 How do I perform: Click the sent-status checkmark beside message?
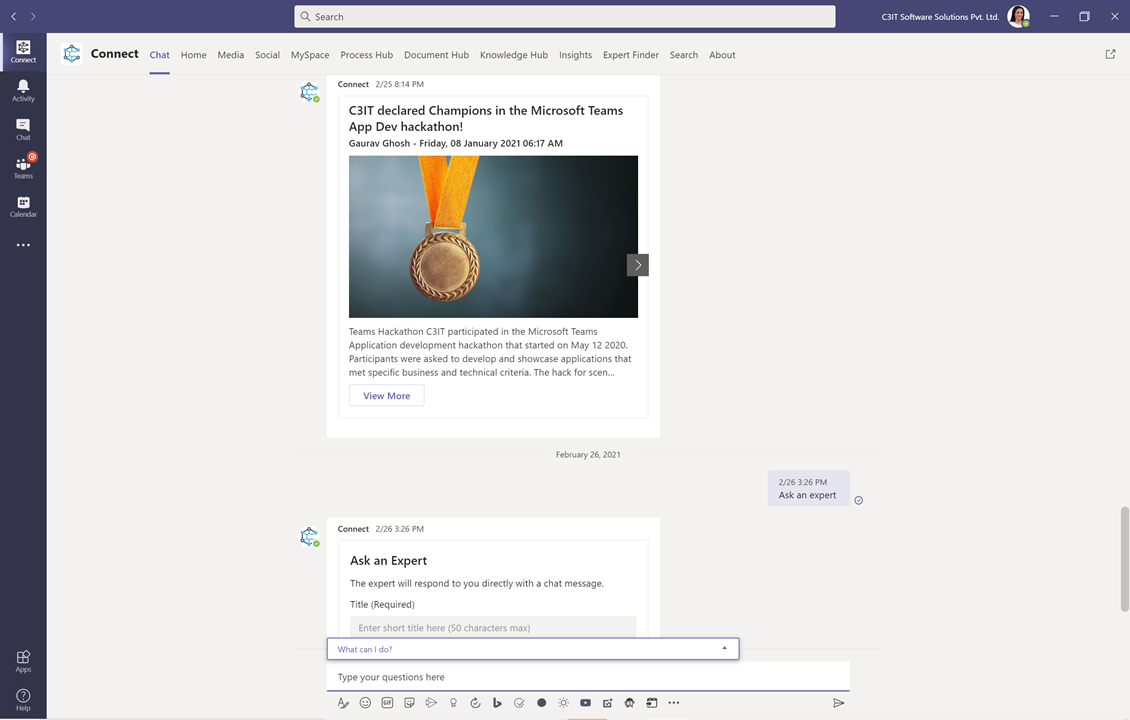pyautogui.click(x=858, y=500)
